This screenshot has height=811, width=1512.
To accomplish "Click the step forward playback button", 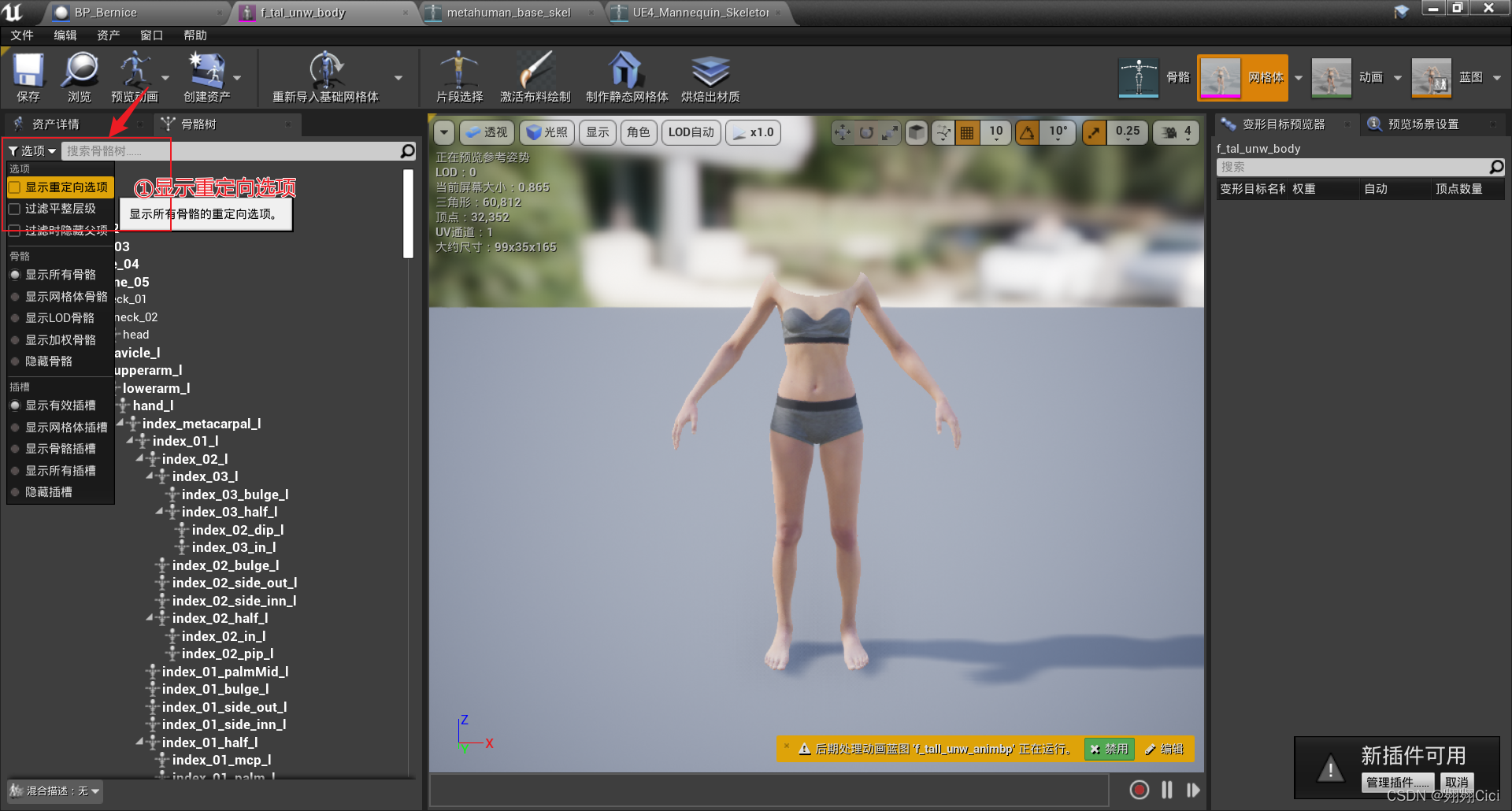I will [1193, 790].
